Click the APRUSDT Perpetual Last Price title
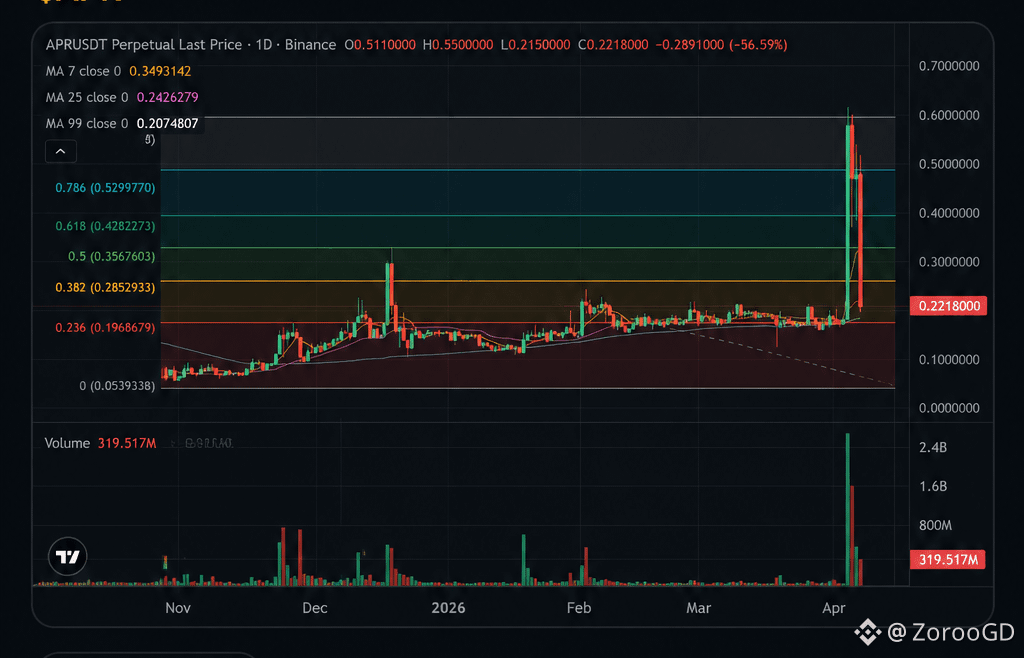The image size is (1024, 658). (144, 45)
